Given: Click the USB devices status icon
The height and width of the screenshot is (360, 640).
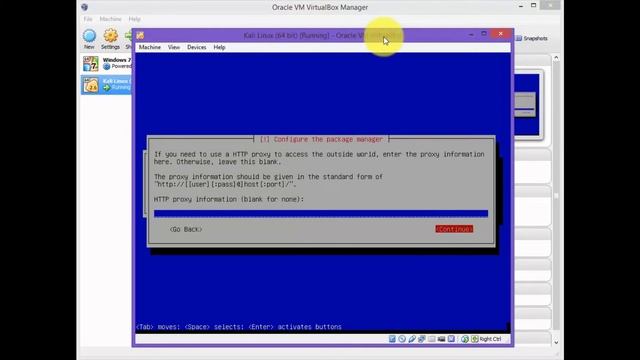Looking at the screenshot, I should (x=412, y=339).
